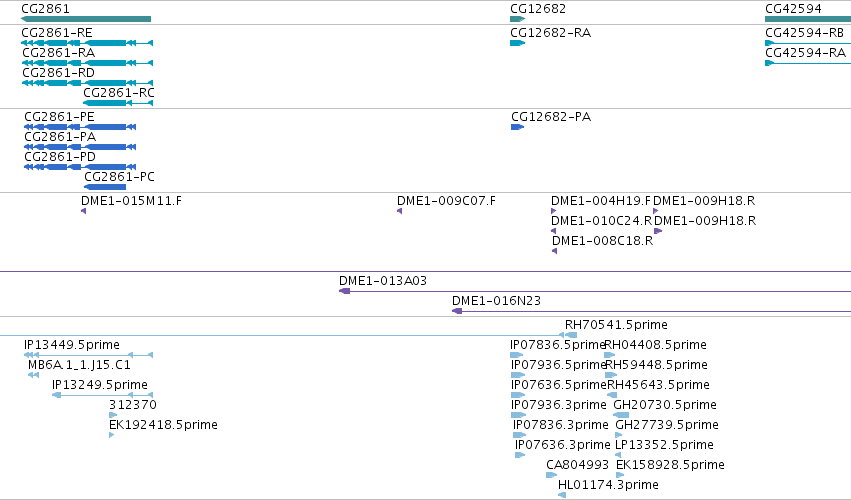Viewport: 851px width, 500px height.
Task: Select the DME1-008C18.R marker triangle
Action: 555,251
